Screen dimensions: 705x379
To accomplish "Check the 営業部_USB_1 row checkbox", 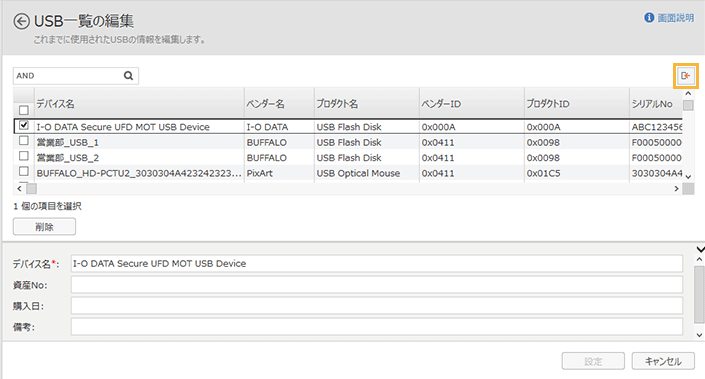I will tap(24, 141).
